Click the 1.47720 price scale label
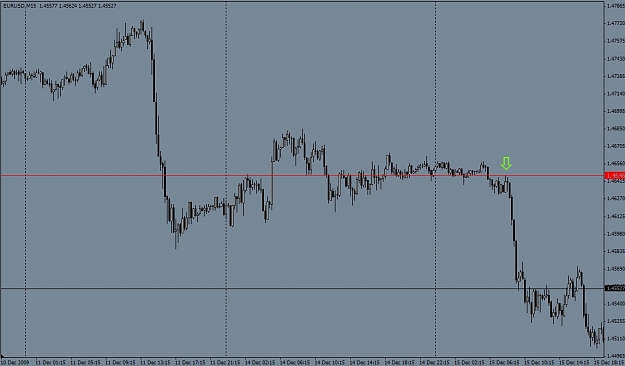The height and width of the screenshot is (366, 625). [x=616, y=24]
